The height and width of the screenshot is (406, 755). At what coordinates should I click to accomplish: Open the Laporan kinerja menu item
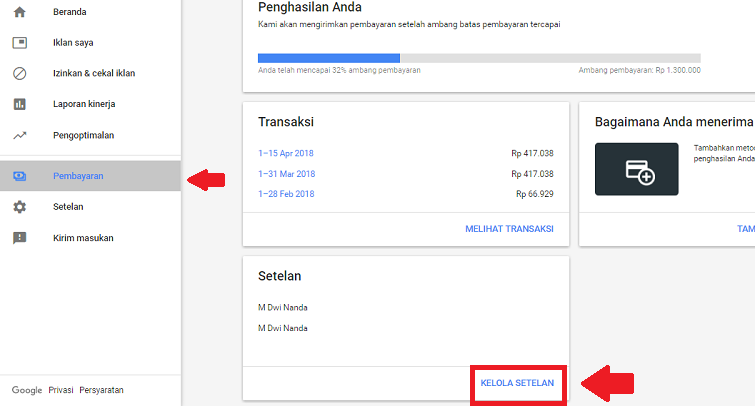pos(85,104)
